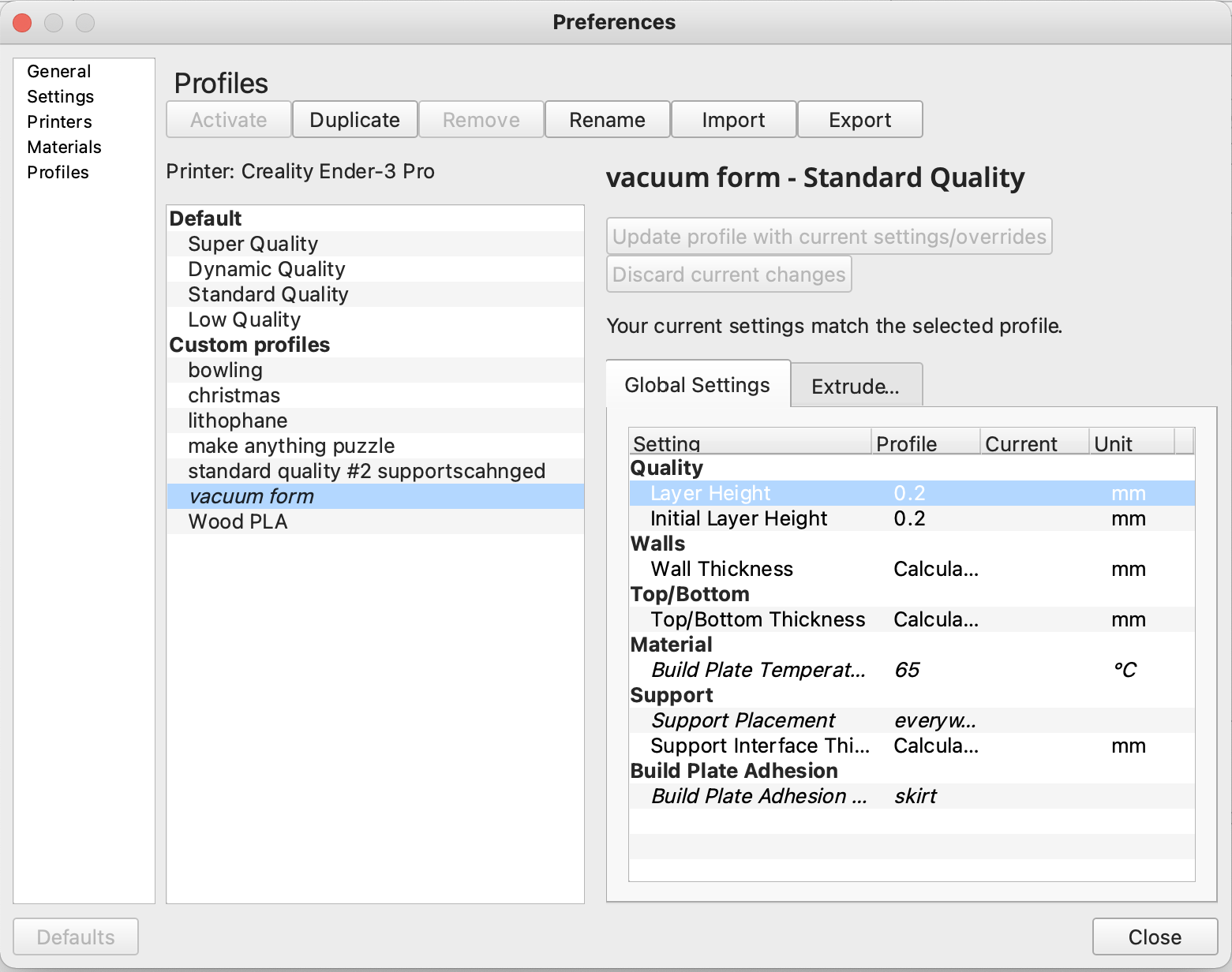Select the Super Quality profile
The height and width of the screenshot is (972, 1232).
[x=376, y=244]
